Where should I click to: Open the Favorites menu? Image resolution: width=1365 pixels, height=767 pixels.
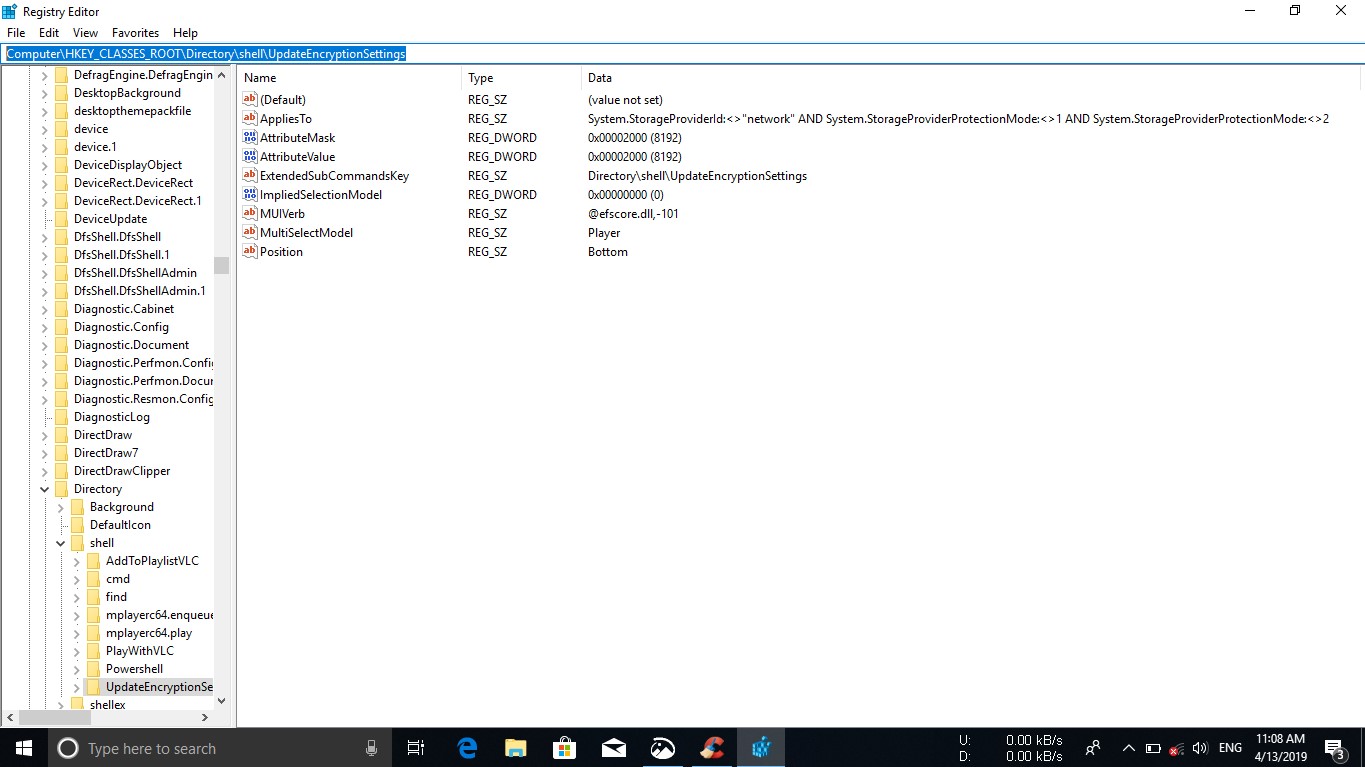135,33
